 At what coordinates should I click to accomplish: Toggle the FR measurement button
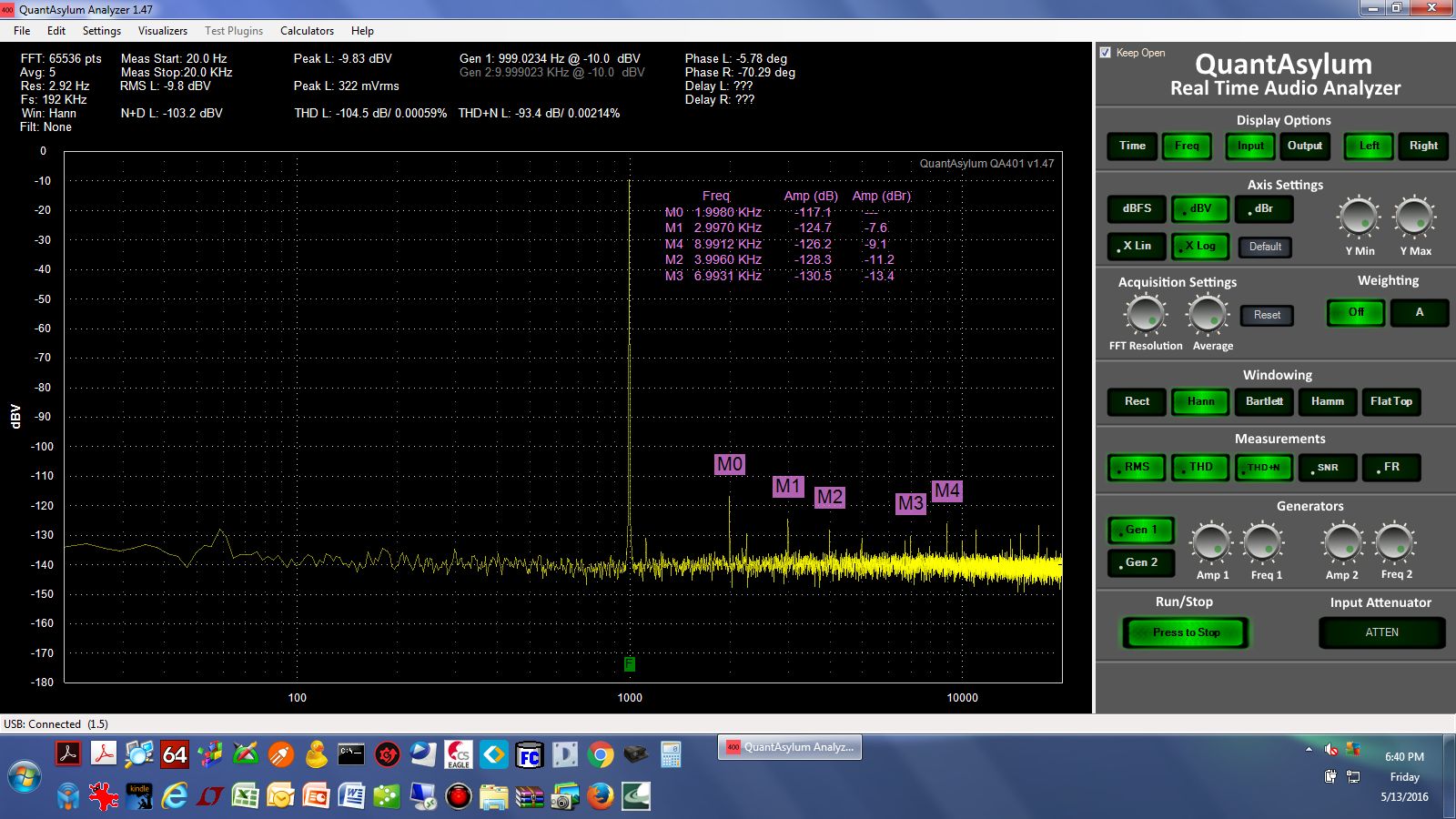pyautogui.click(x=1390, y=467)
